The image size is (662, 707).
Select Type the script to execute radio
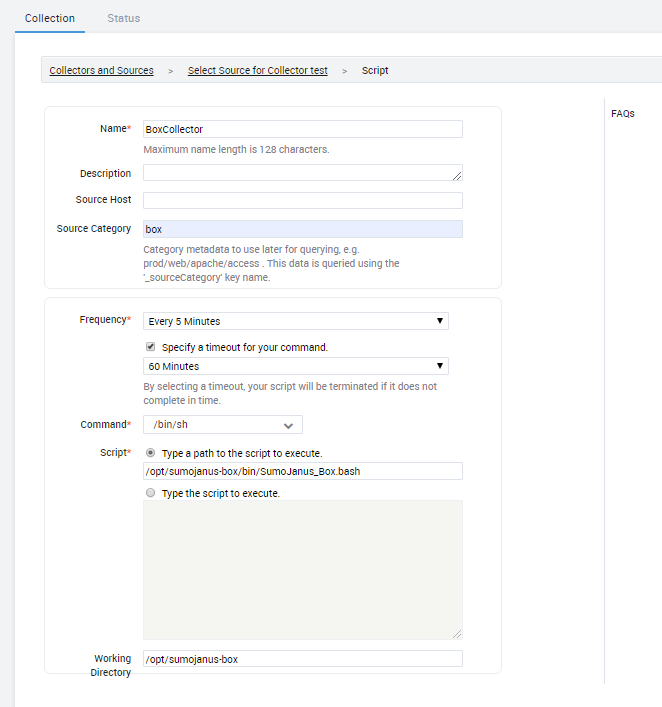coord(151,493)
